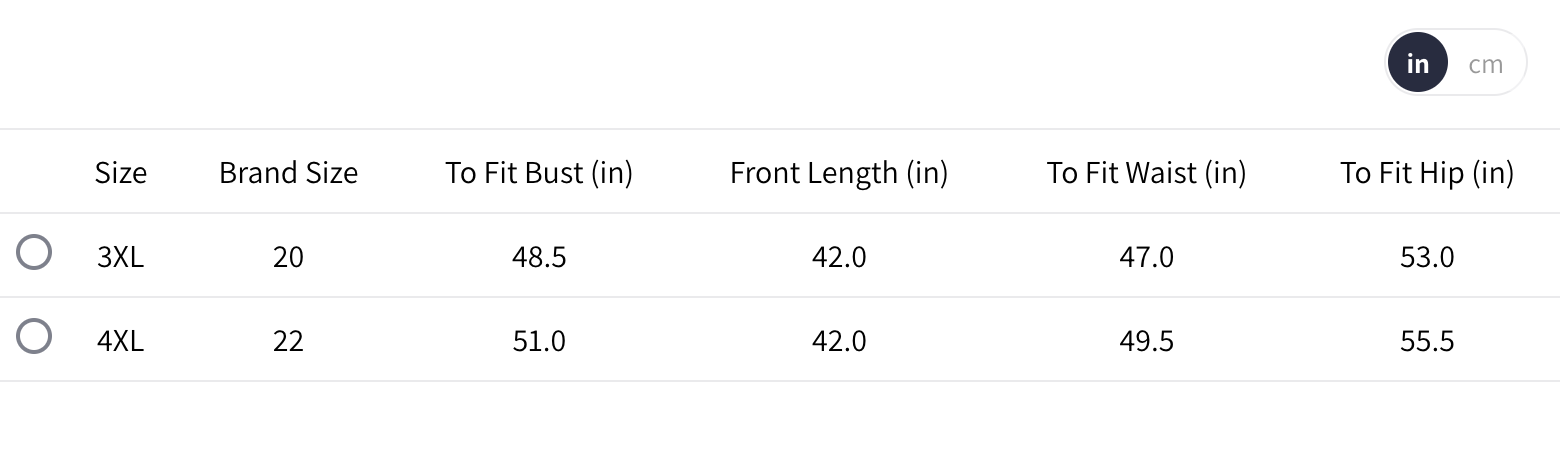Click the 53.0 hip measurement
The image size is (1560, 456).
point(1427,257)
